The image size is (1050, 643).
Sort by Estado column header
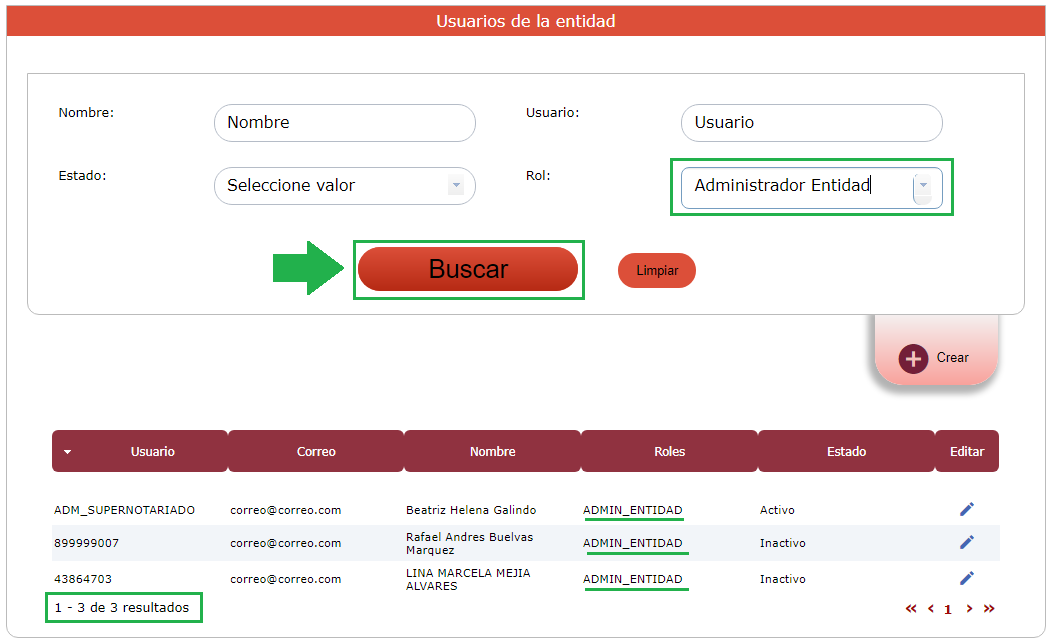(x=846, y=451)
